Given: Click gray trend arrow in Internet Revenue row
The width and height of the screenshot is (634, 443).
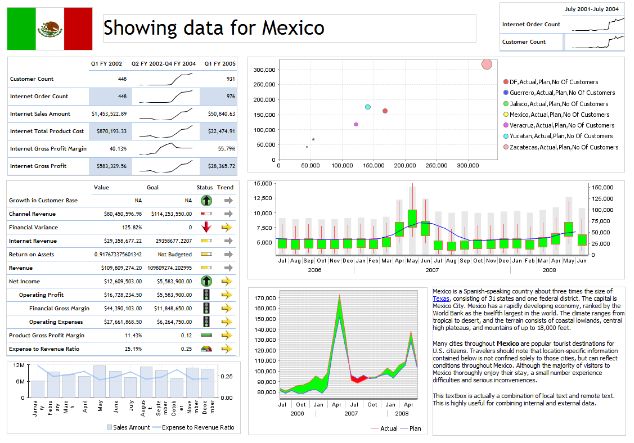Looking at the screenshot, I should click(x=228, y=240).
